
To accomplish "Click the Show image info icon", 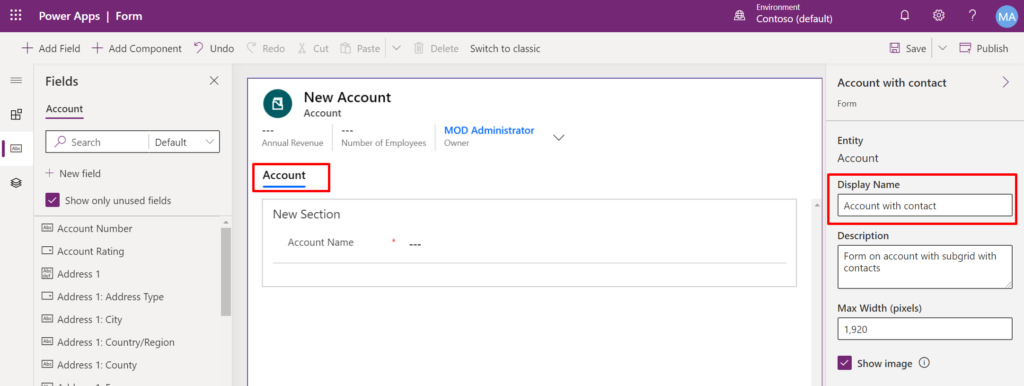I will (x=923, y=363).
